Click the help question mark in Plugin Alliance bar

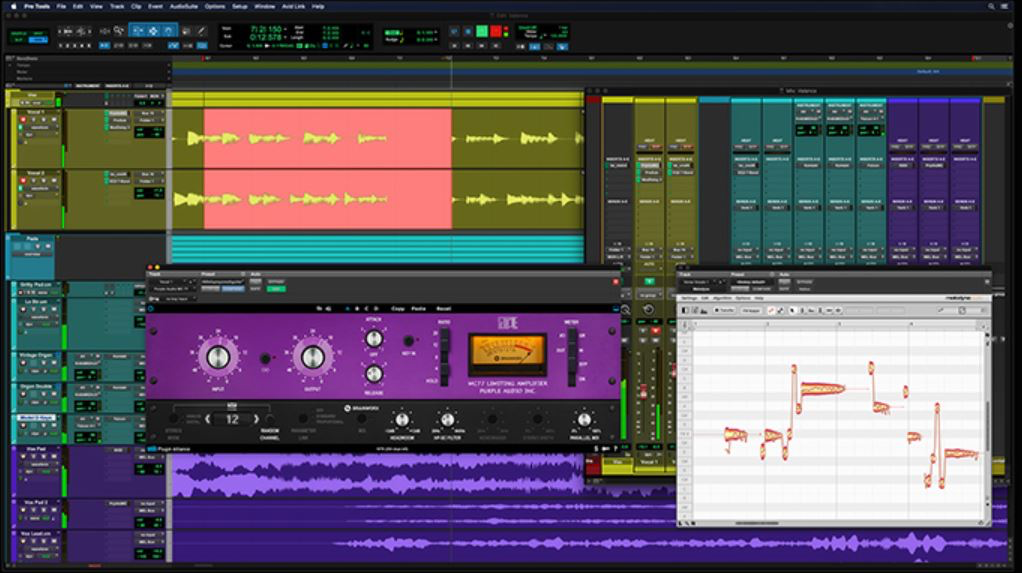pyautogui.click(x=615, y=448)
